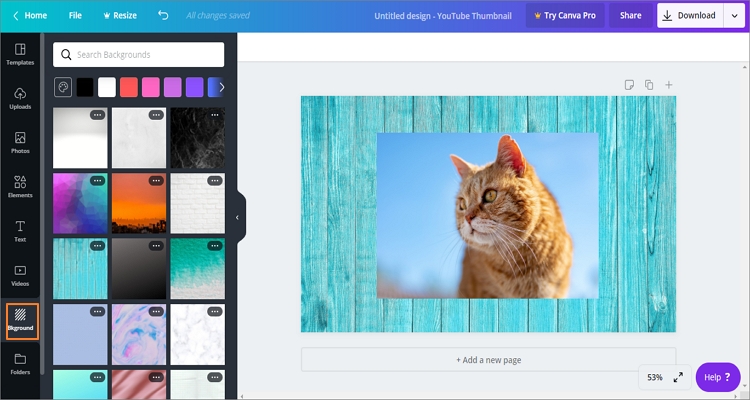
Task: Click the Download button
Action: pos(690,15)
